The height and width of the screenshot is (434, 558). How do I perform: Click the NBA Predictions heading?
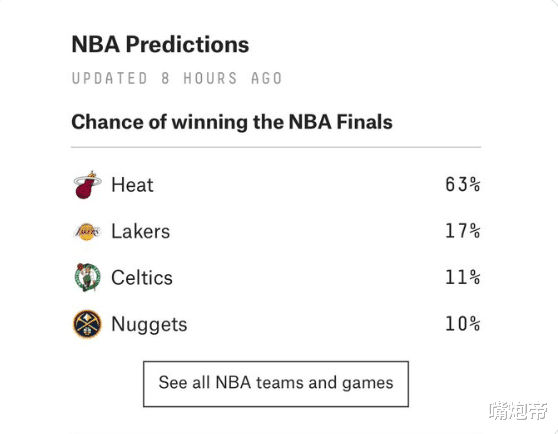click(160, 44)
